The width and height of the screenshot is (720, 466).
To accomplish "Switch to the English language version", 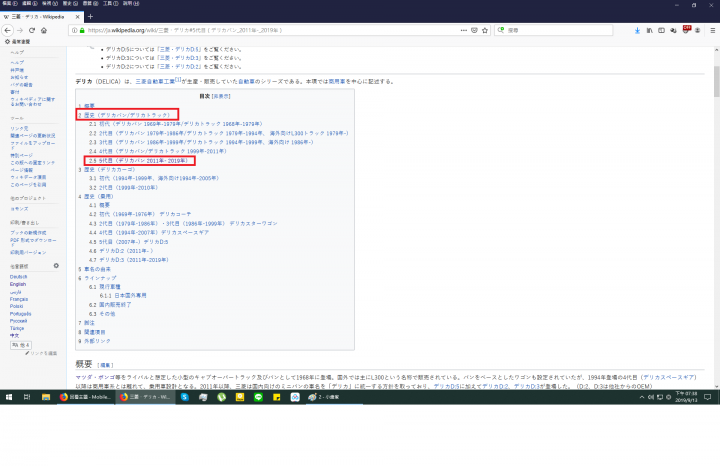I will (18, 284).
